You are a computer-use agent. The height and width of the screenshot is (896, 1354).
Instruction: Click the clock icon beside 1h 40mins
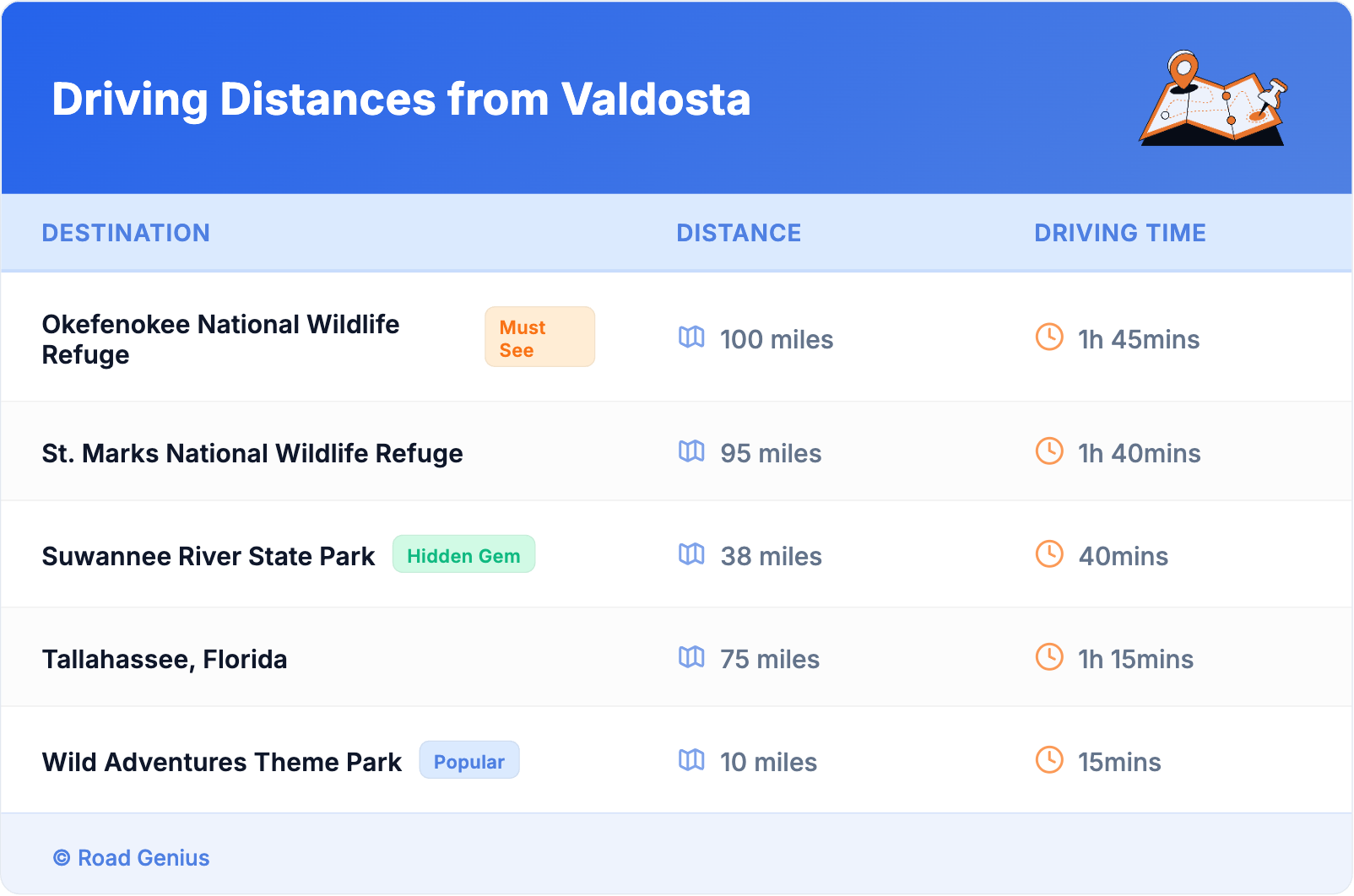tap(1049, 451)
